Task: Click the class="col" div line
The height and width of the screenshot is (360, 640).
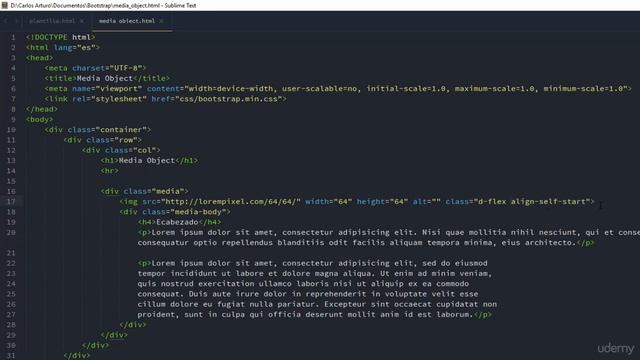Action: click(x=121, y=150)
